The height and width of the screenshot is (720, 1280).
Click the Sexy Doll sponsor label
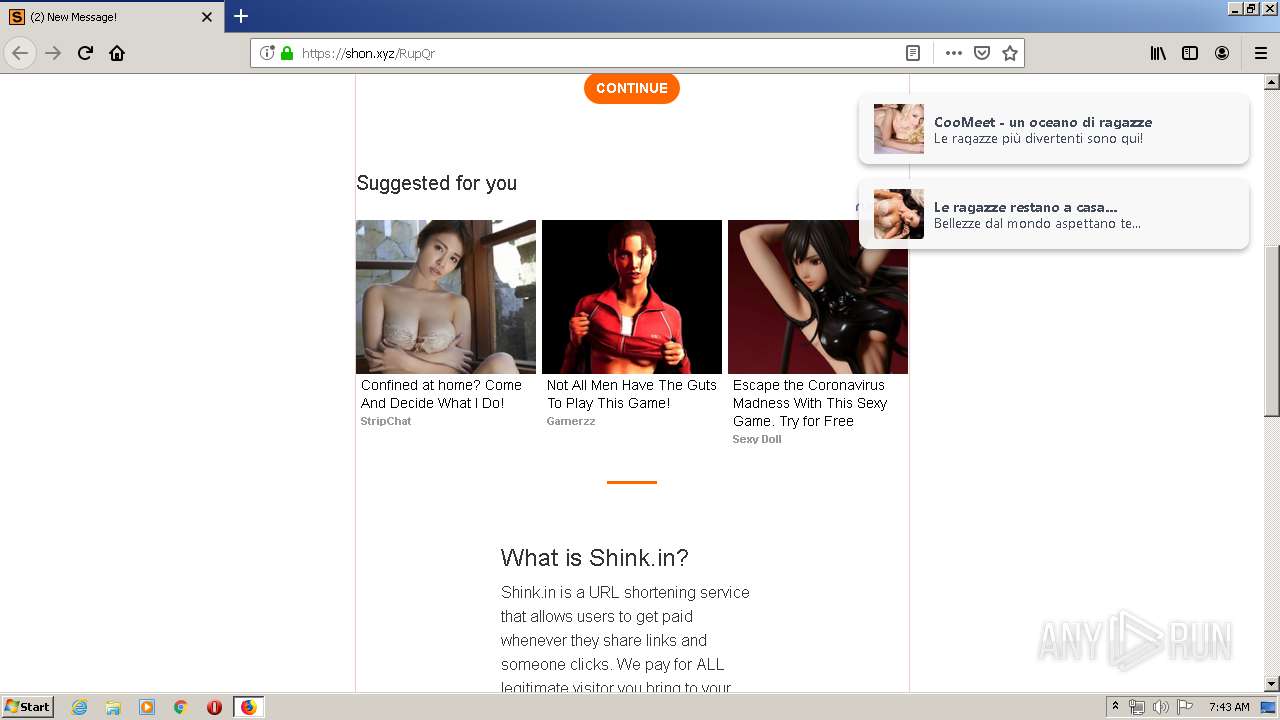tap(757, 439)
